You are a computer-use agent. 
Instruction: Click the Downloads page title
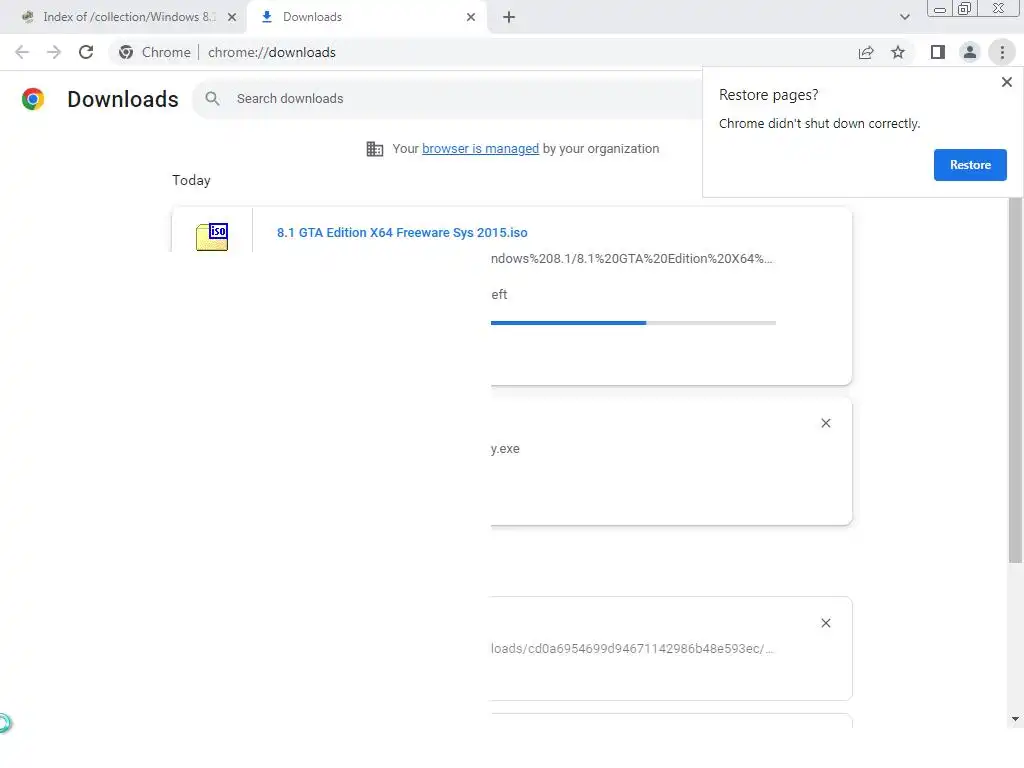coord(123,99)
